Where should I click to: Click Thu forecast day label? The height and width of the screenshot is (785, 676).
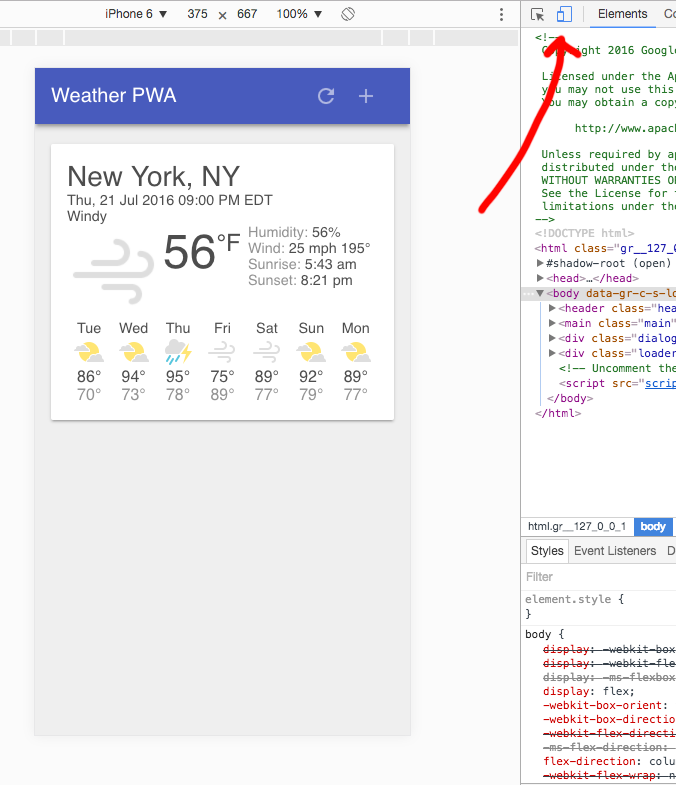pos(178,328)
